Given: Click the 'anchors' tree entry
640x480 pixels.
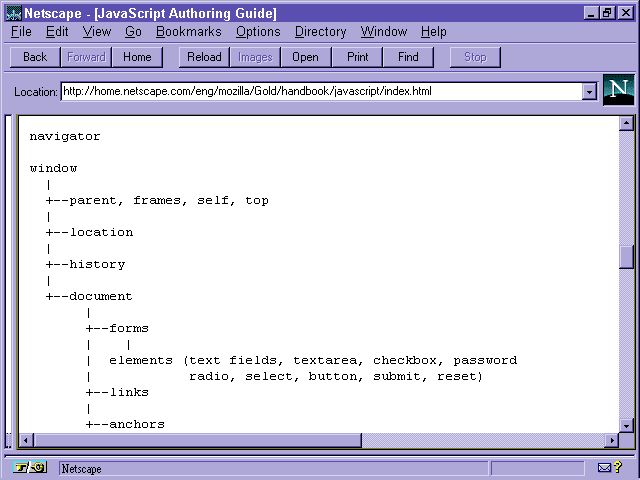Looking at the screenshot, I should coord(137,424).
